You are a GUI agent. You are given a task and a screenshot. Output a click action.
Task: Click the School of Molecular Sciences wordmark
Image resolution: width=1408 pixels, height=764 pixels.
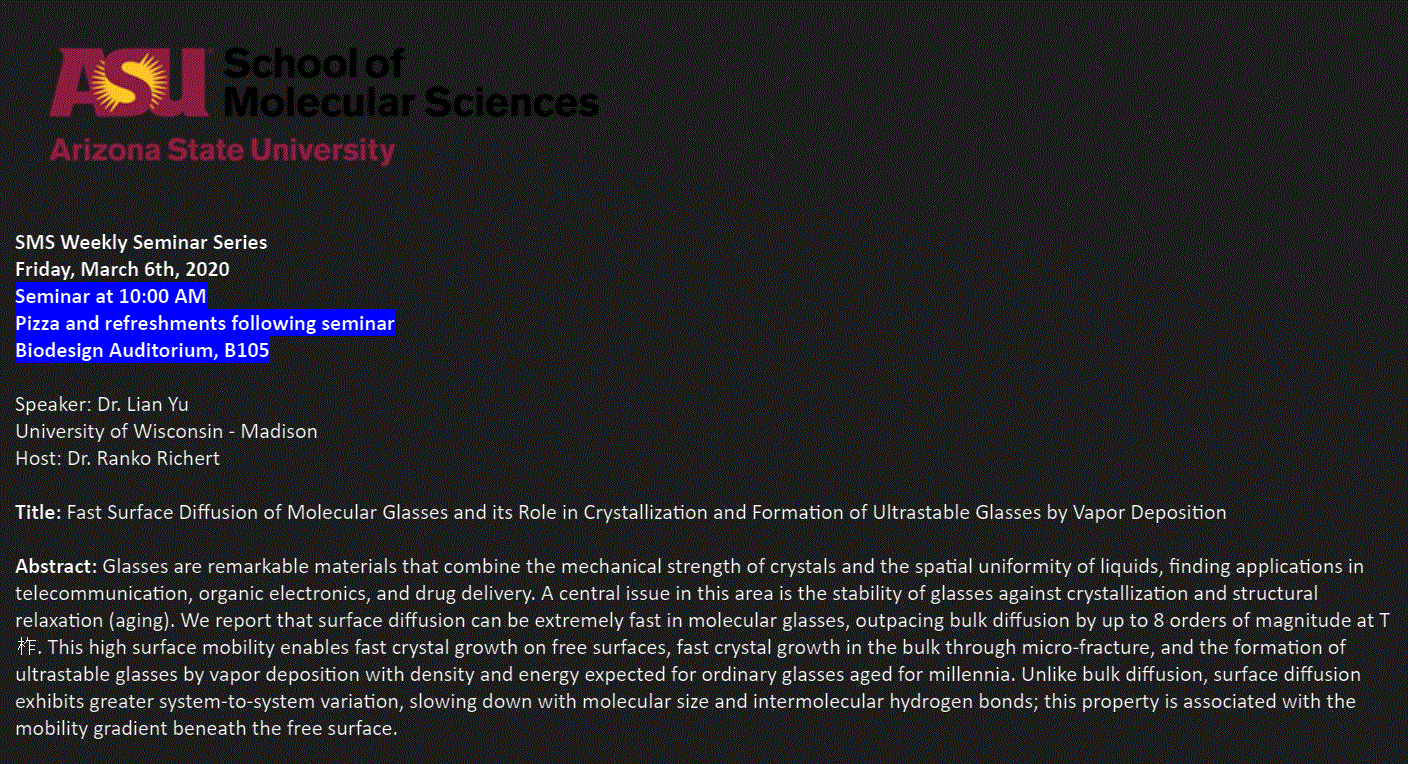(x=410, y=84)
